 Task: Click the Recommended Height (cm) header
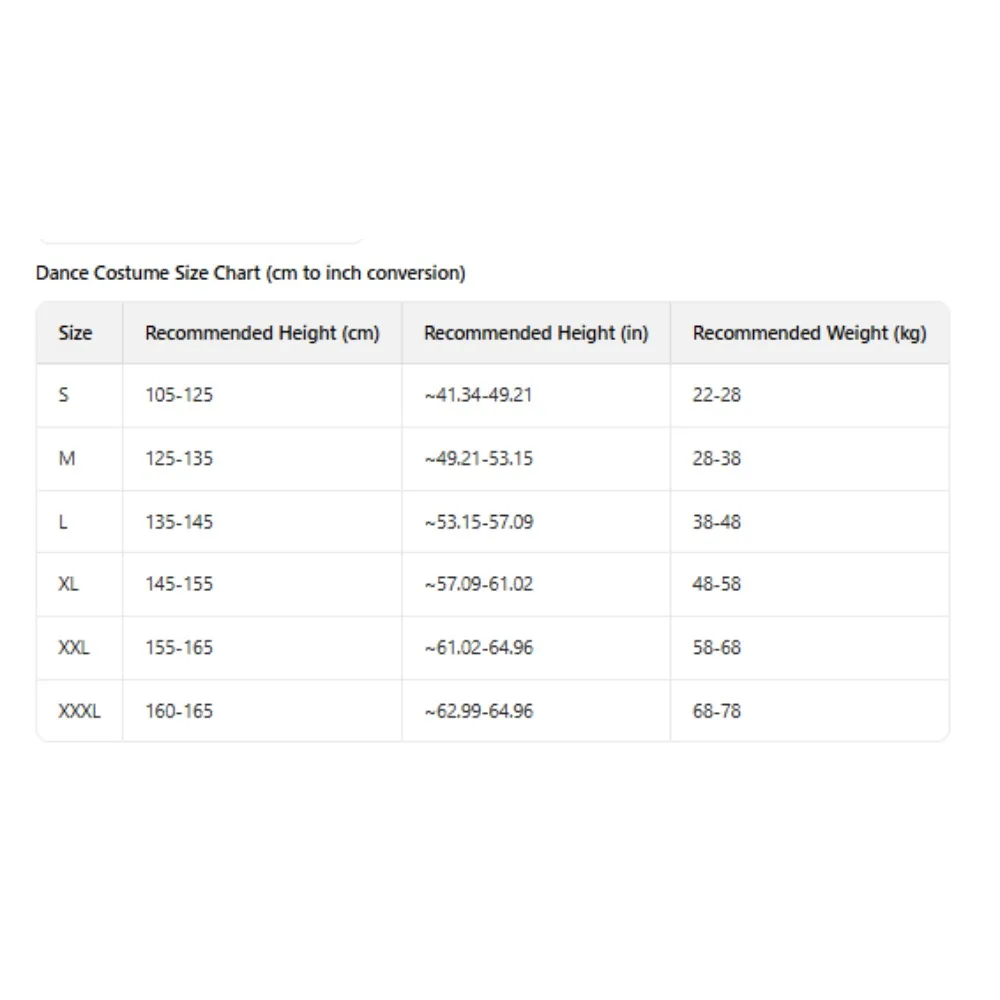(262, 333)
